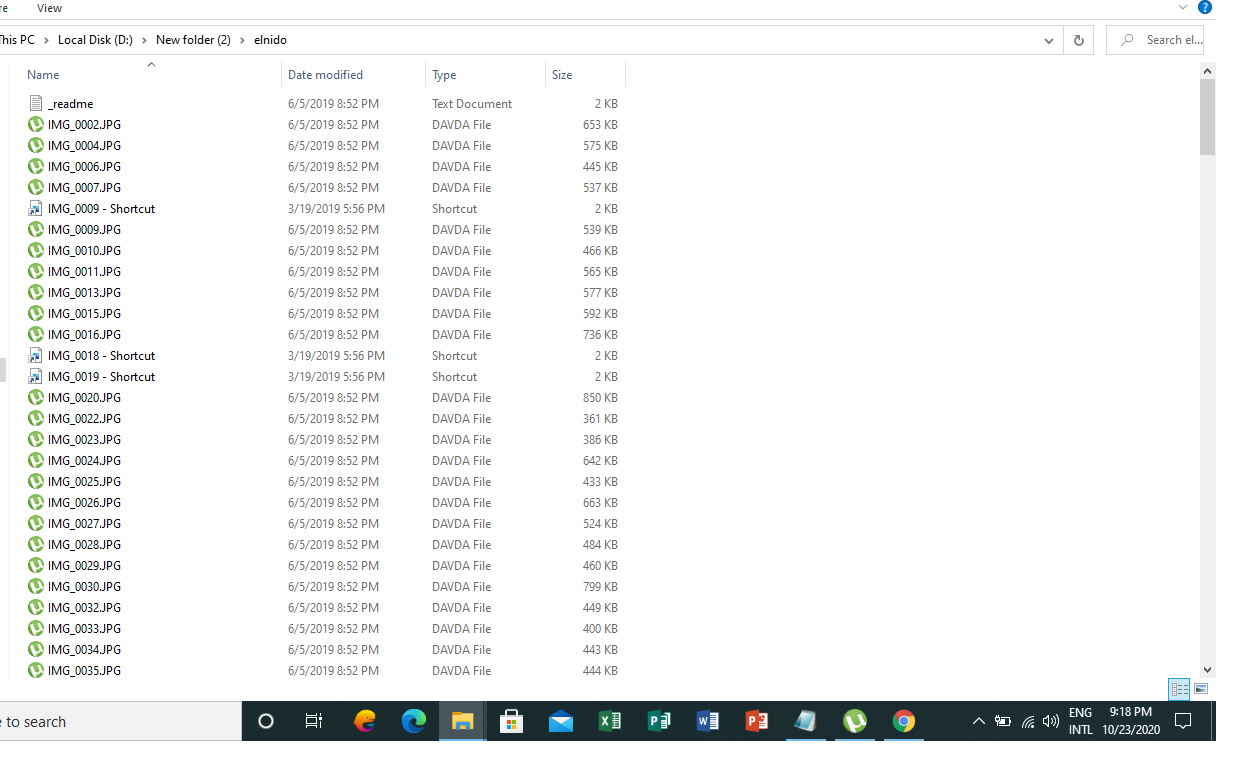
Task: Select the elnido breadcrumb segment
Action: [270, 40]
